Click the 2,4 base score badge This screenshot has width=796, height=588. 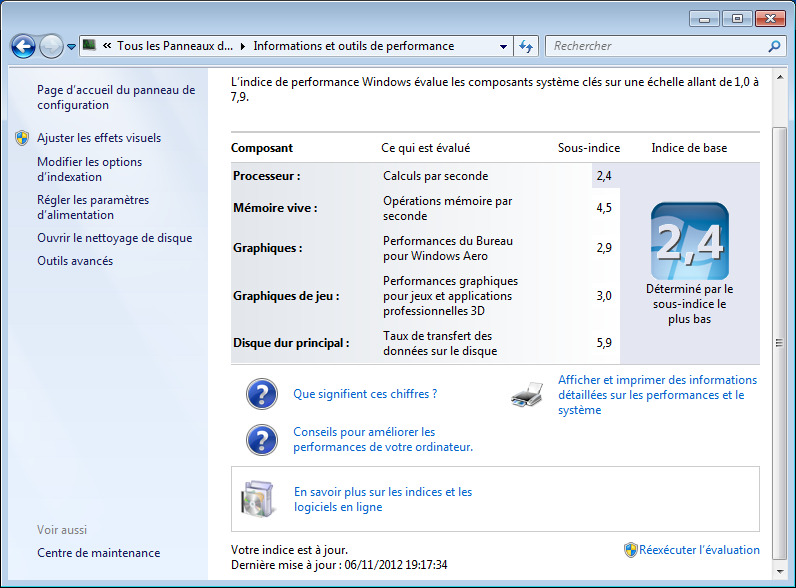(689, 241)
